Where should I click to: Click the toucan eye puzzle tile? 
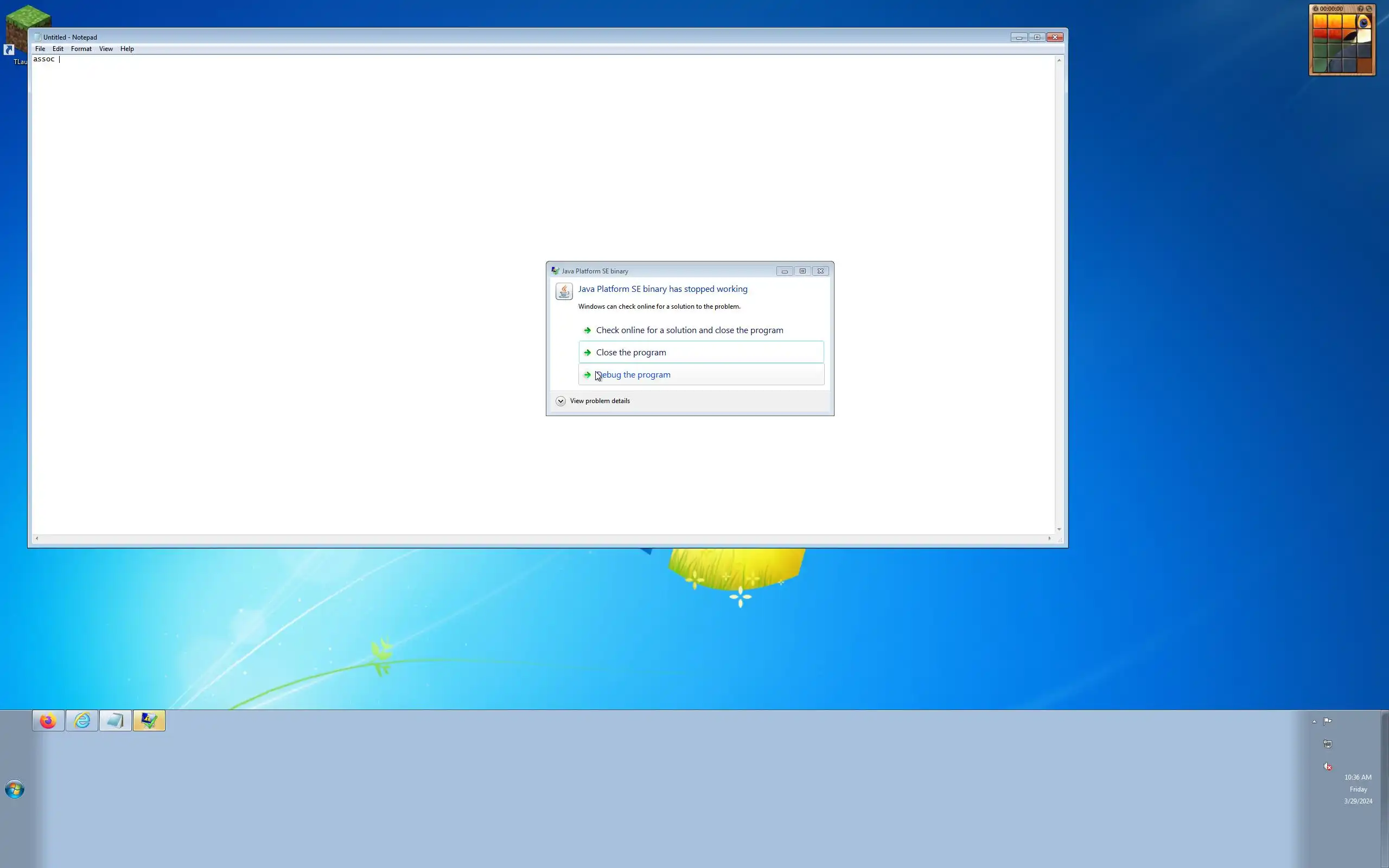click(1365, 22)
